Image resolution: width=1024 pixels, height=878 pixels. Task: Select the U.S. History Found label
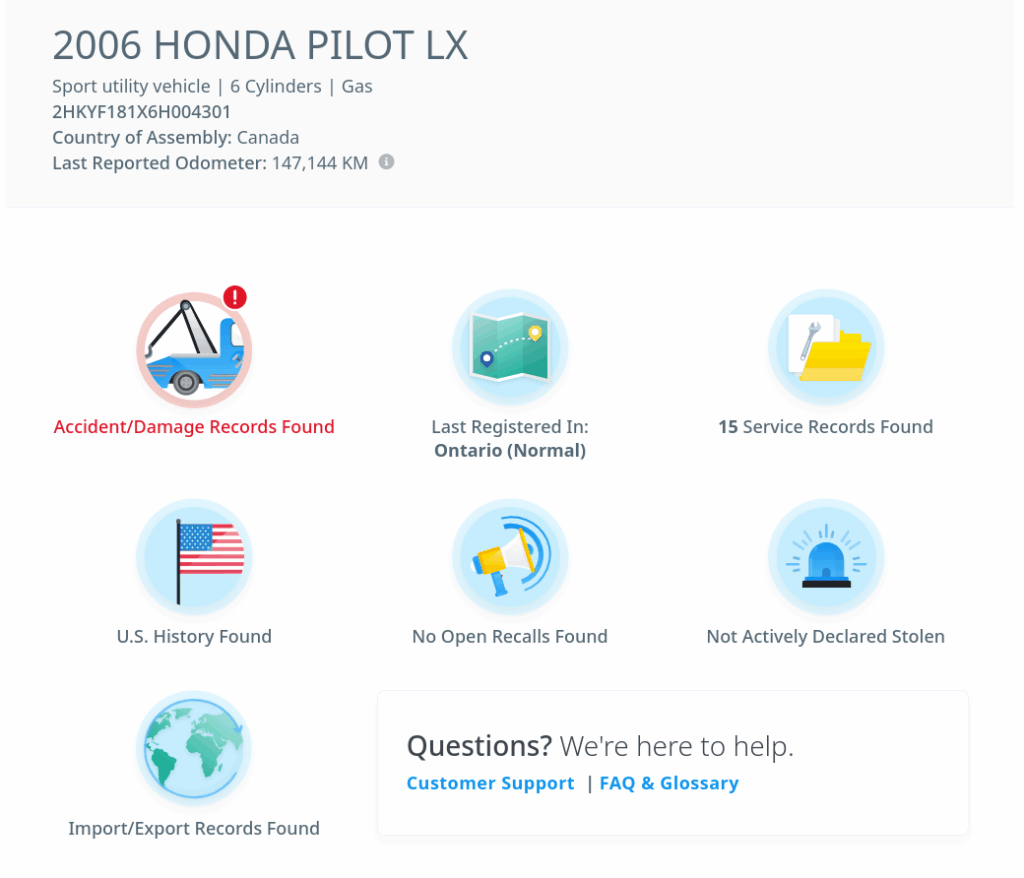tap(194, 637)
